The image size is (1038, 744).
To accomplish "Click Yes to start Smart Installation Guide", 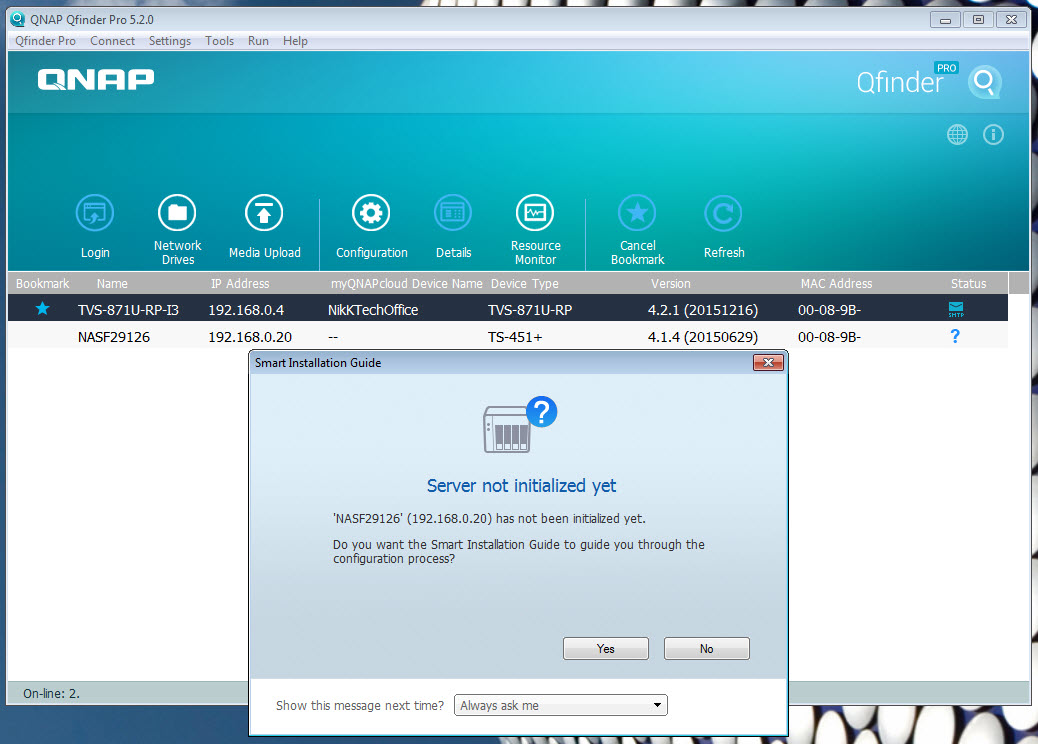I will (606, 649).
